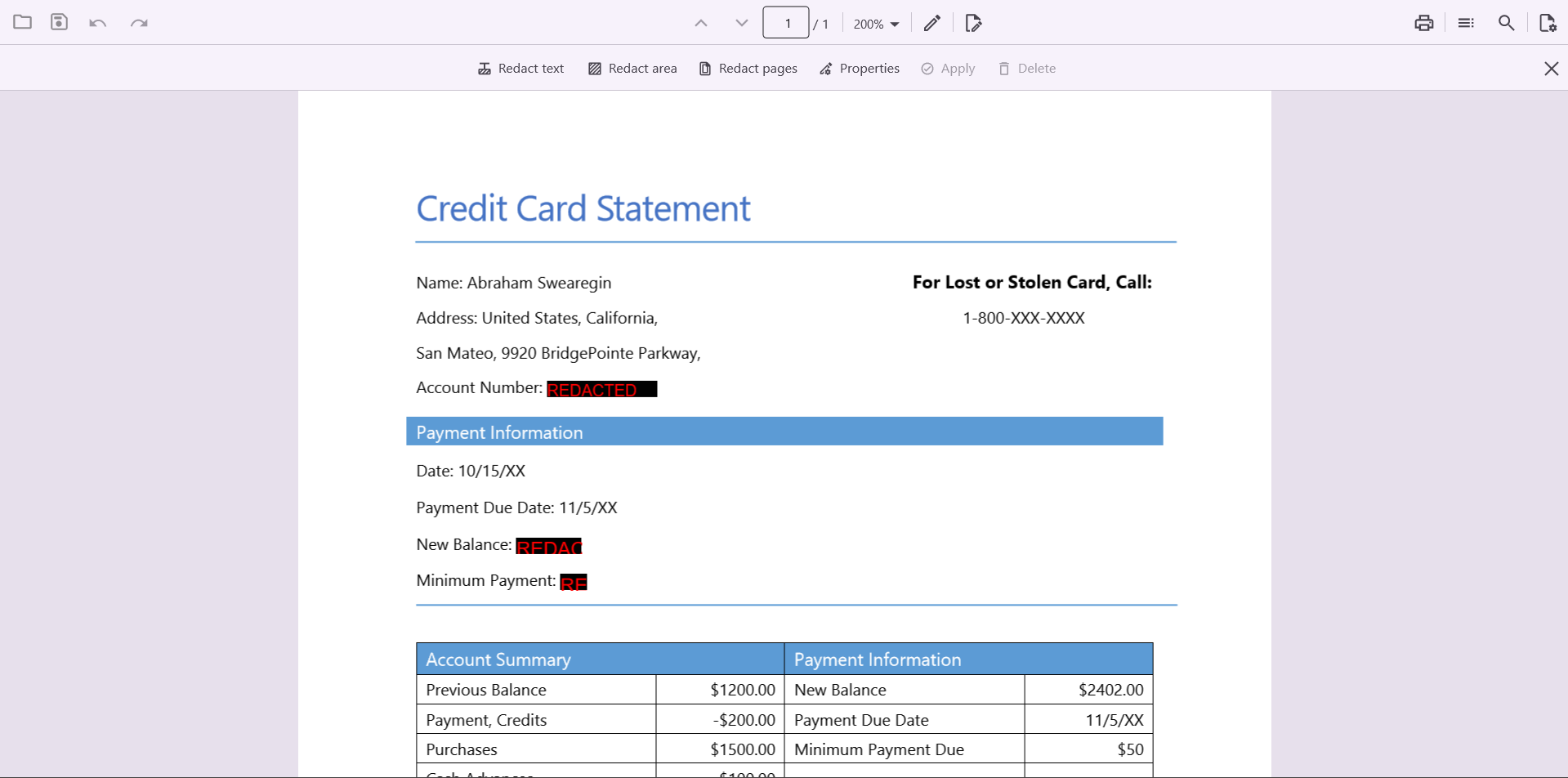
Task: Select the Redact area tool
Action: [632, 69]
